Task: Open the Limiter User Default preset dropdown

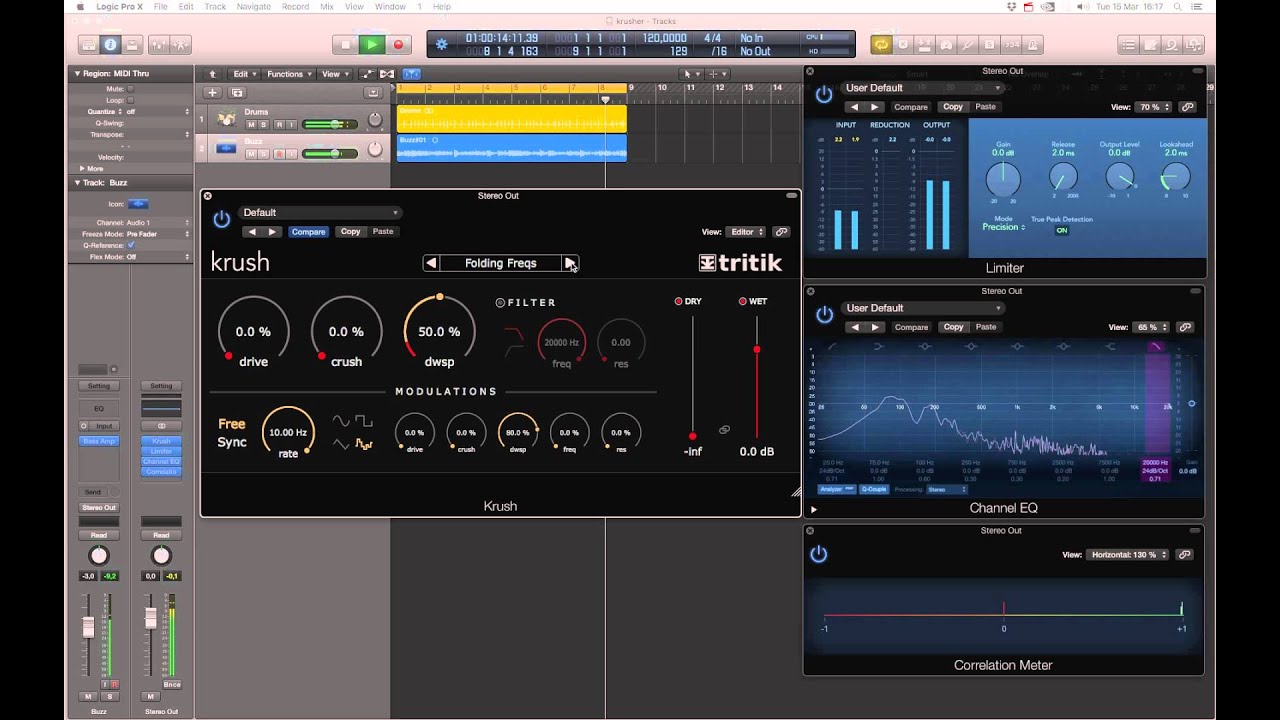Action: pyautogui.click(x=922, y=88)
